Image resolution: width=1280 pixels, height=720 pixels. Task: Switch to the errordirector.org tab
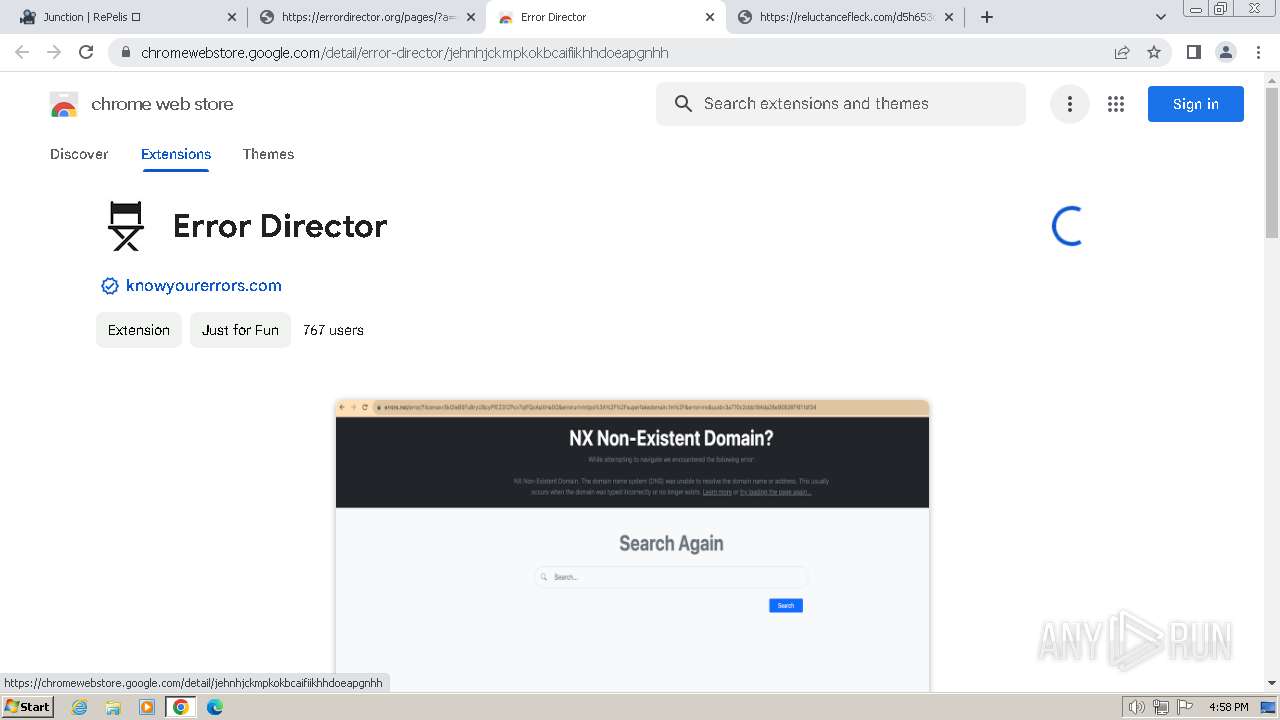(x=366, y=17)
